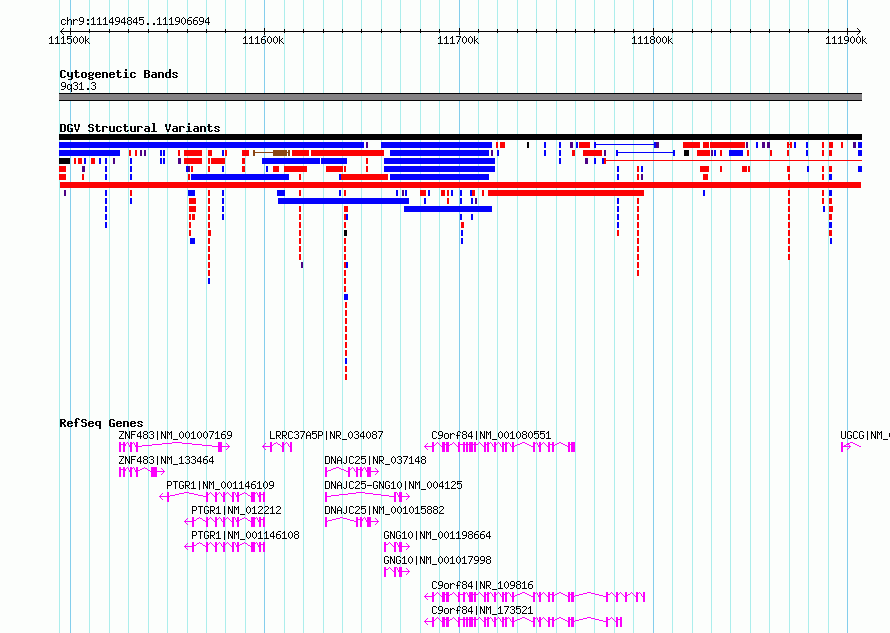Select the GNG10|NM_001017998 gene model glyph
Image resolution: width=890 pixels, height=633 pixels.
397,572
